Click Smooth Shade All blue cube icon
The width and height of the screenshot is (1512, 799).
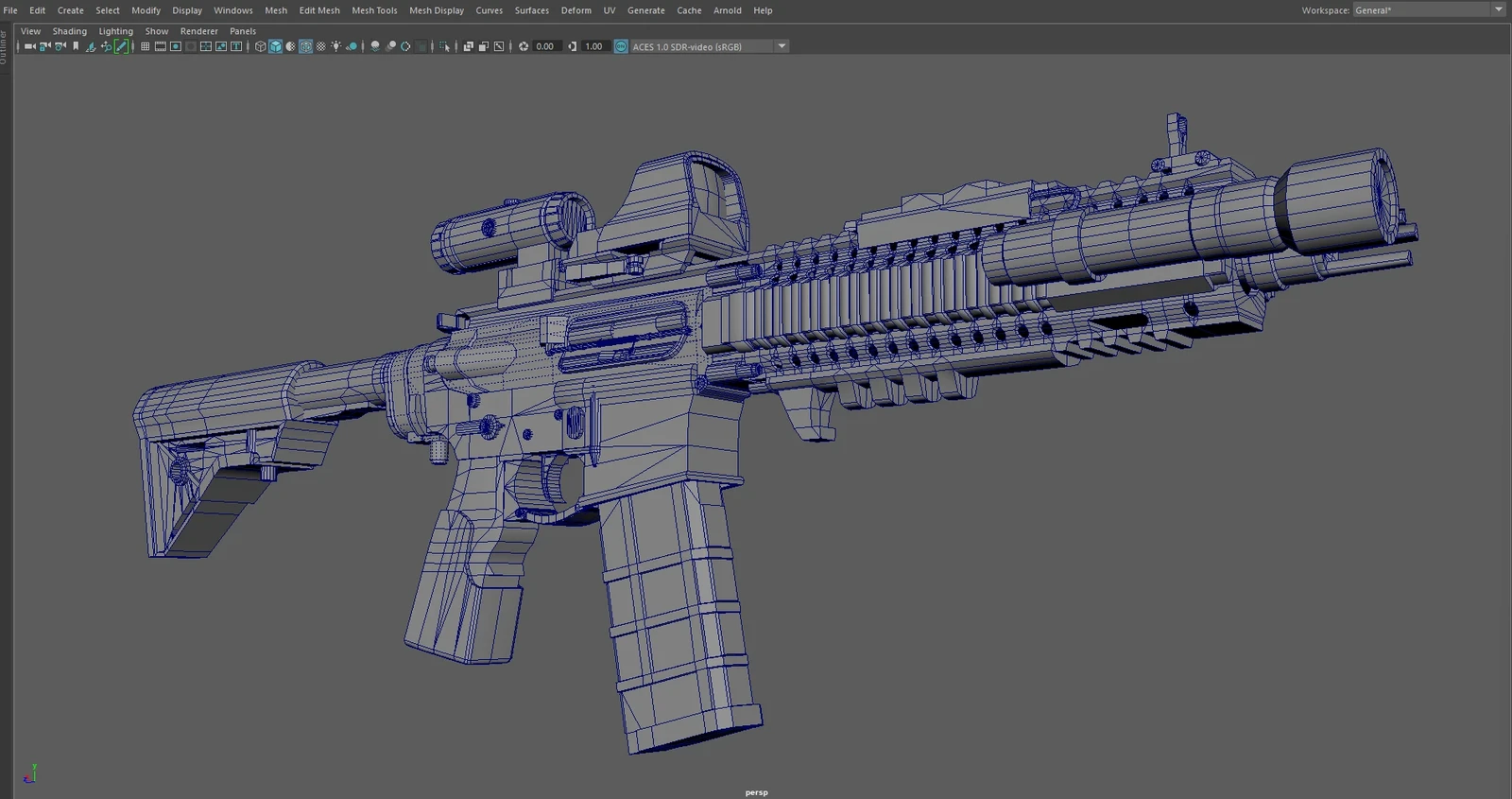click(275, 46)
